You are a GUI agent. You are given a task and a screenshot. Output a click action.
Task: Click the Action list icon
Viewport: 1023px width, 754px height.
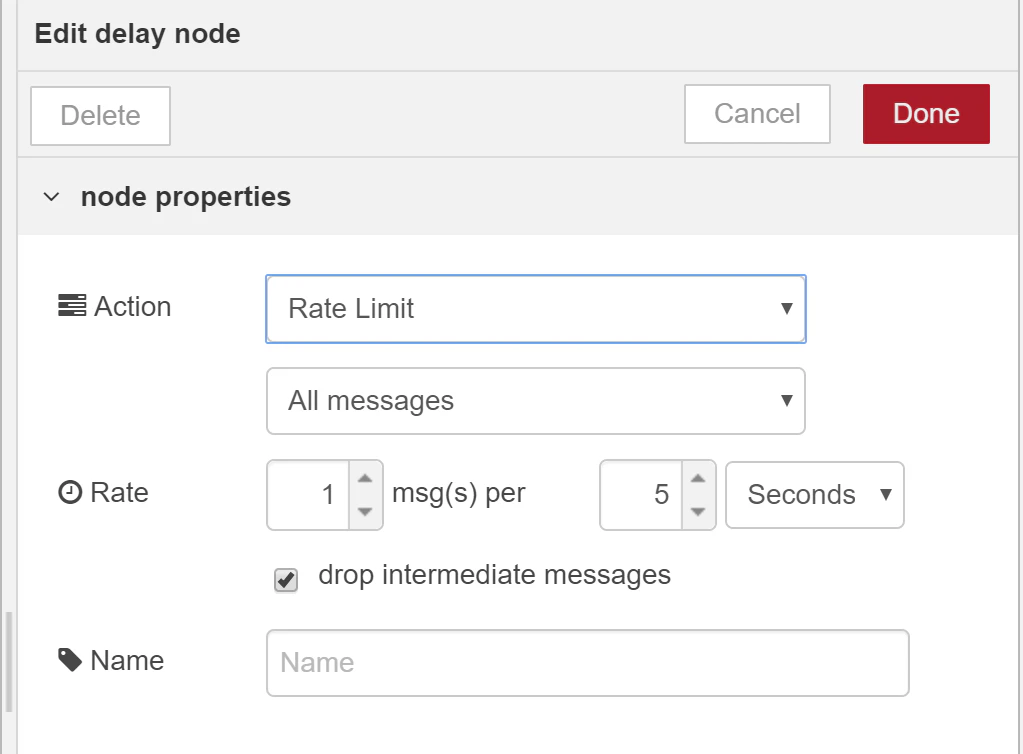click(x=72, y=305)
